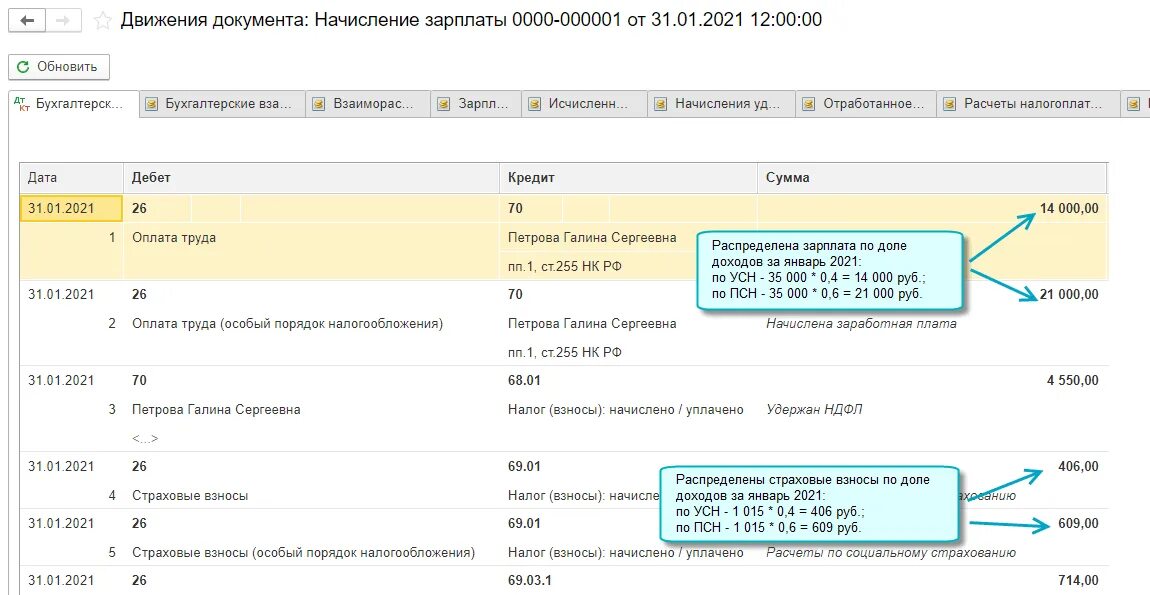
Task: Switch to the Зарпл... tab
Action: (476, 104)
